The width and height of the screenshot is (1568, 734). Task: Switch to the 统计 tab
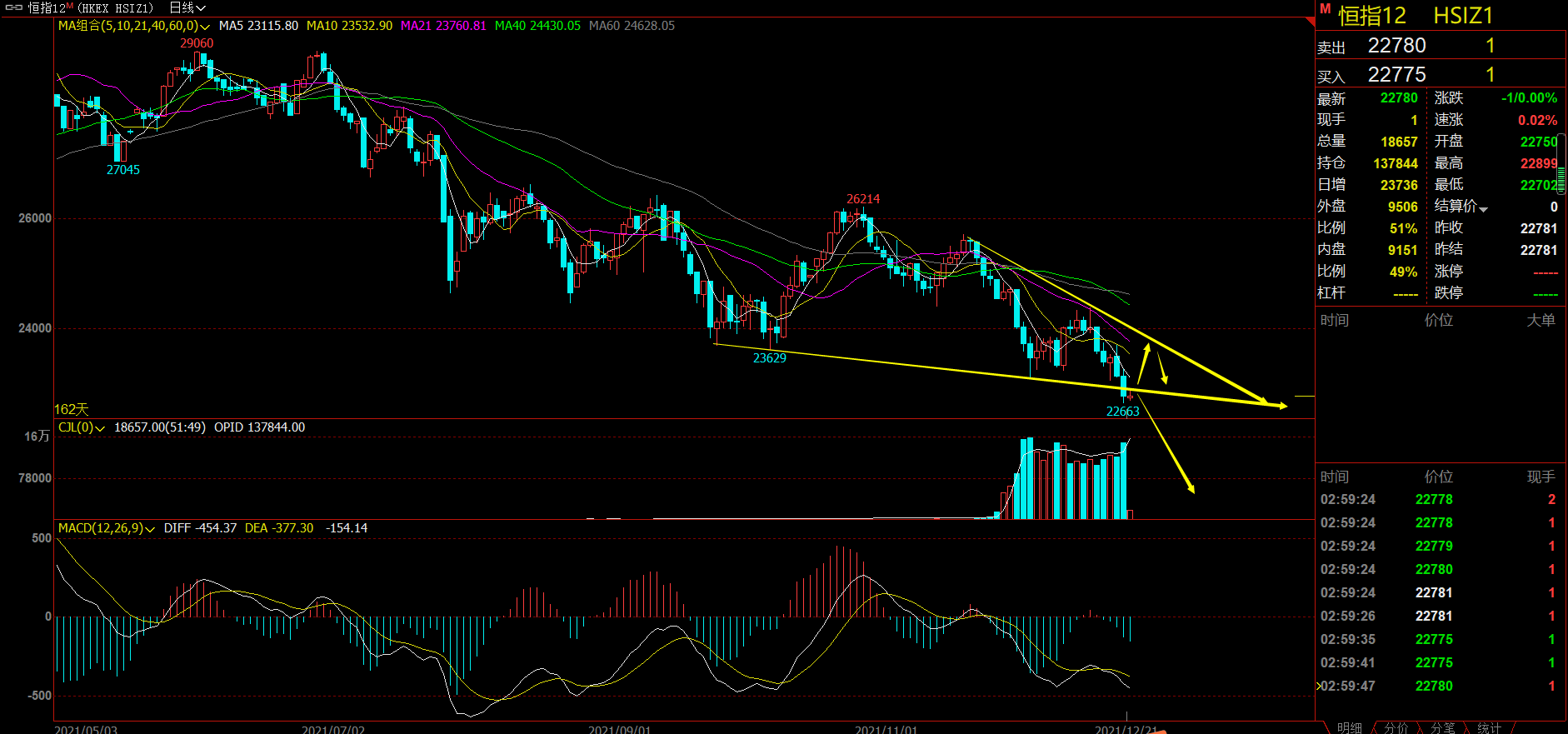[x=1490, y=727]
